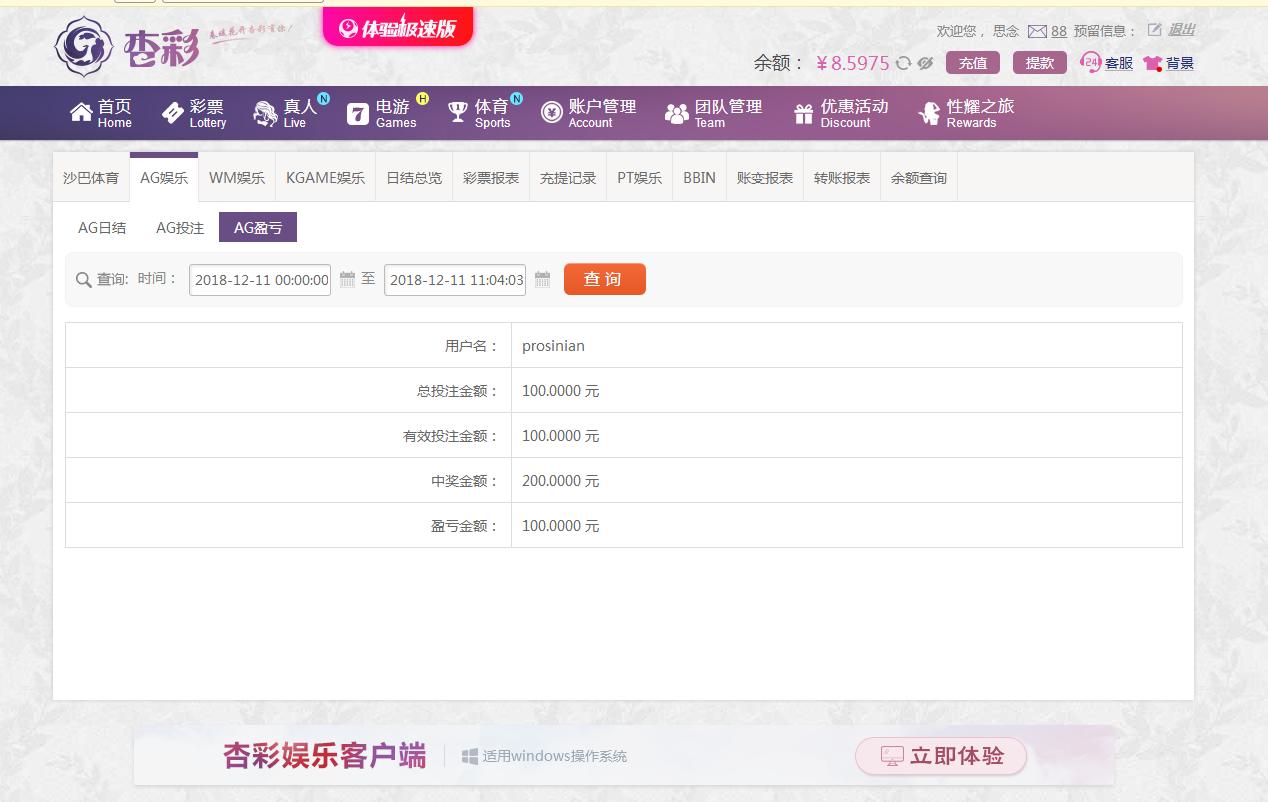Click the shirt background theme icon
Image resolution: width=1268 pixels, height=802 pixels.
coord(1153,63)
